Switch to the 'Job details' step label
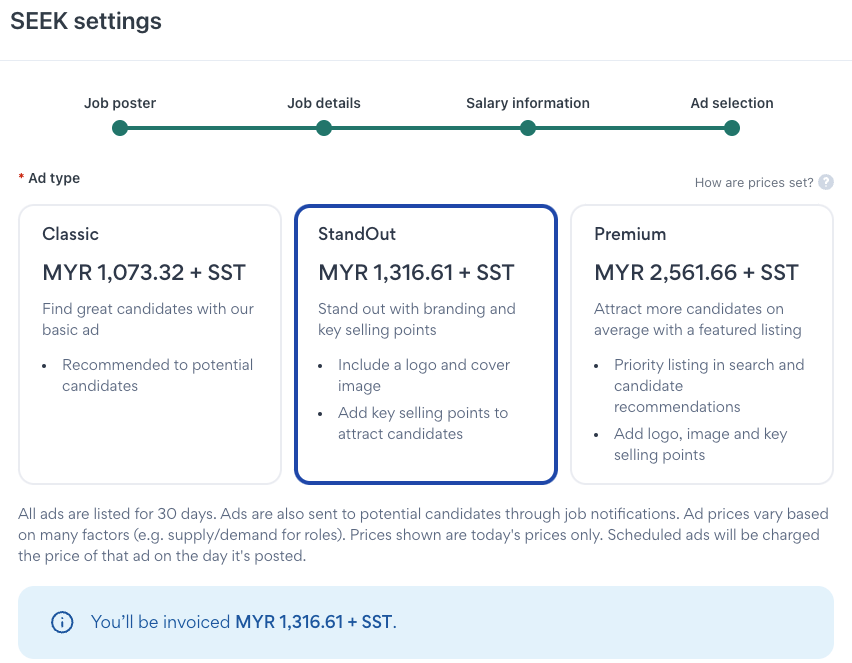This screenshot has height=663, width=852. point(324,103)
